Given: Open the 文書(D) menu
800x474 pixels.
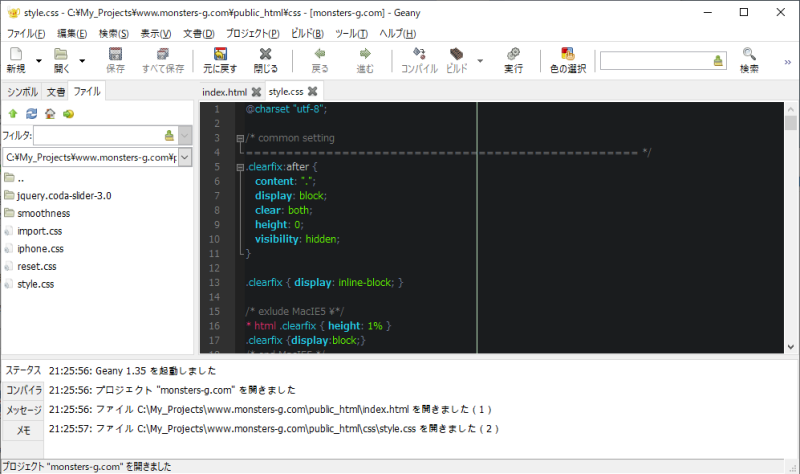Looking at the screenshot, I should click(x=198, y=34).
